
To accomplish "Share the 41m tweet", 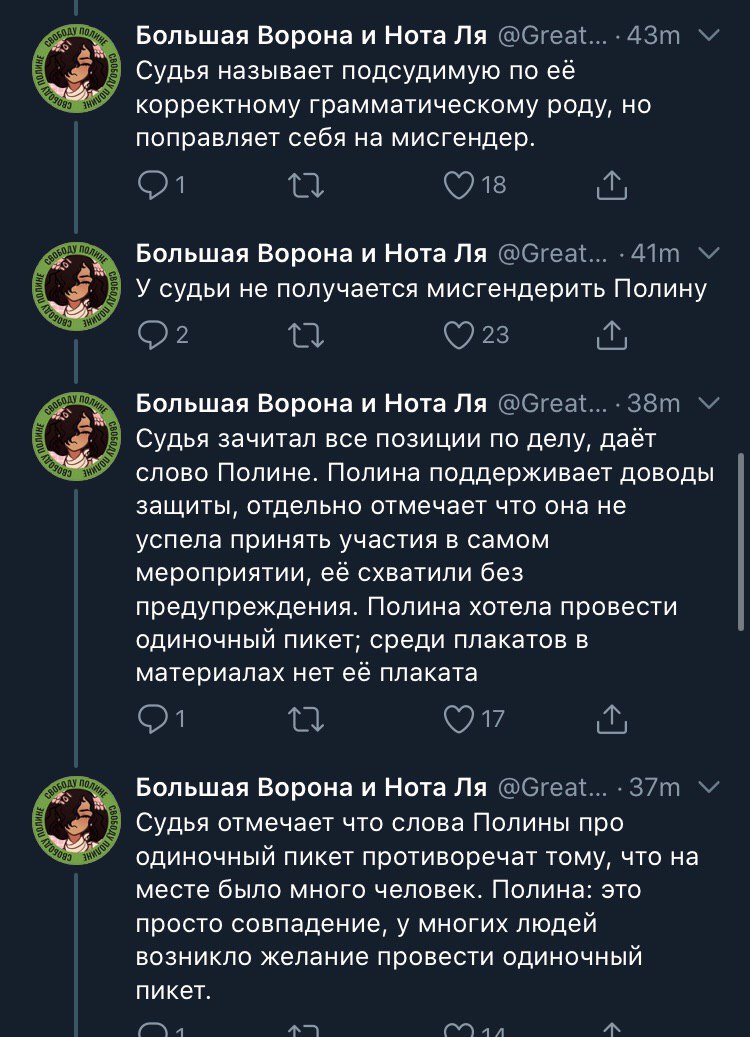I will [611, 336].
